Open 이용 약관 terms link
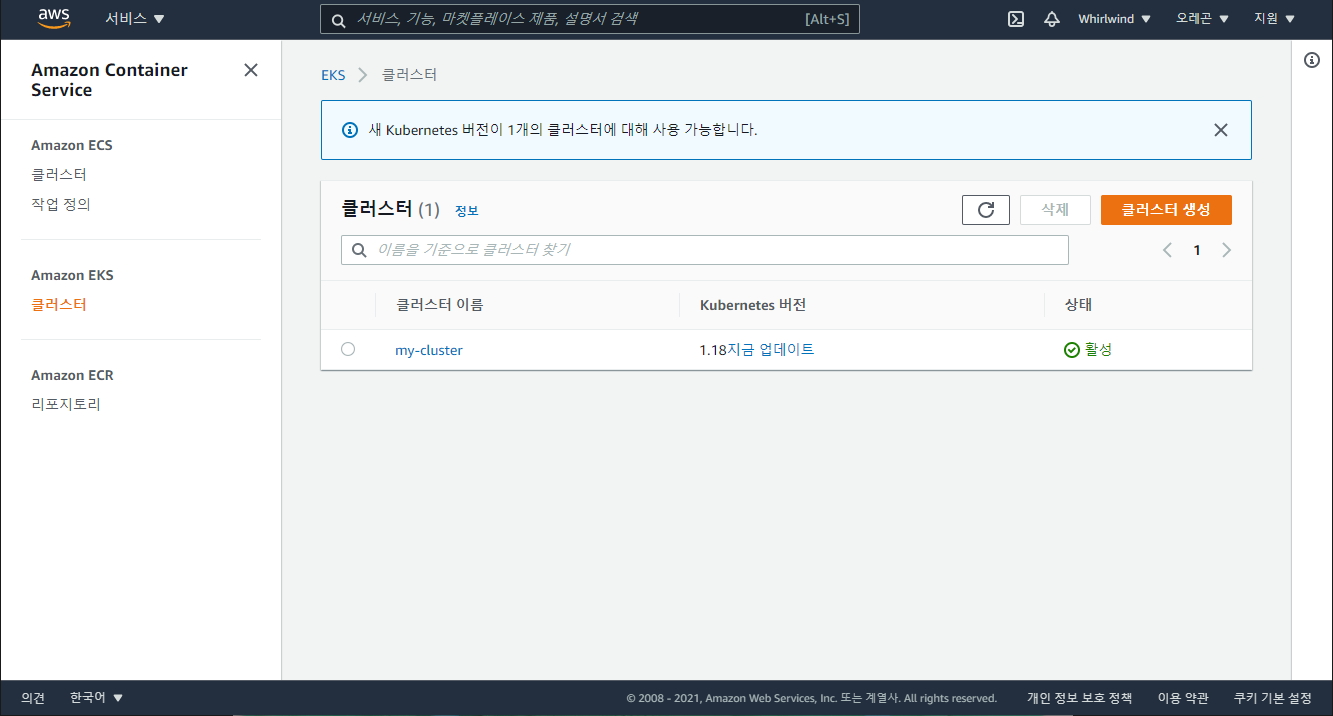This screenshot has width=1333, height=716. coord(1183,698)
